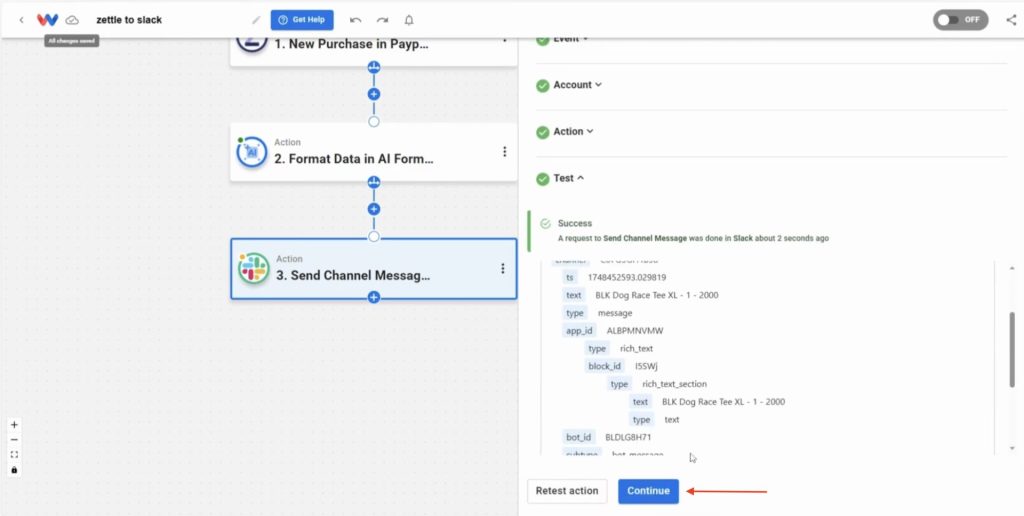
Task: Click Get Help button
Action: (x=302, y=20)
